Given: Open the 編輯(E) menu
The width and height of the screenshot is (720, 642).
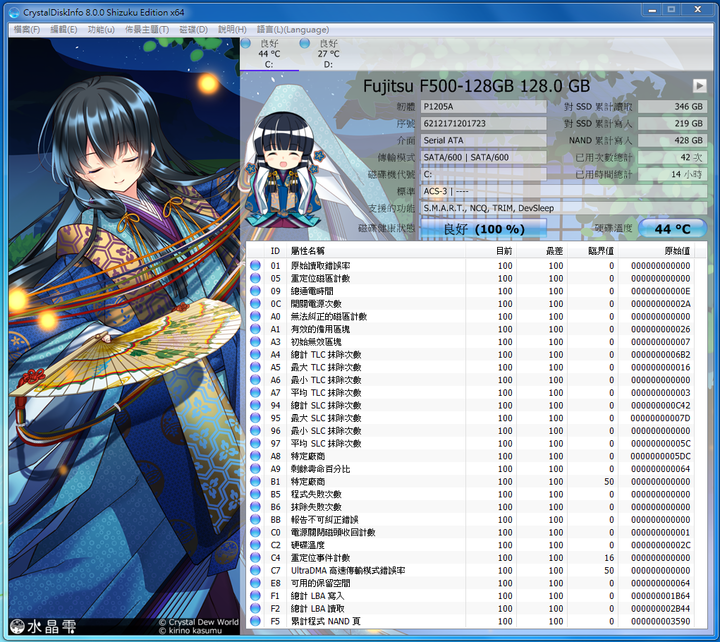Looking at the screenshot, I should point(64,30).
